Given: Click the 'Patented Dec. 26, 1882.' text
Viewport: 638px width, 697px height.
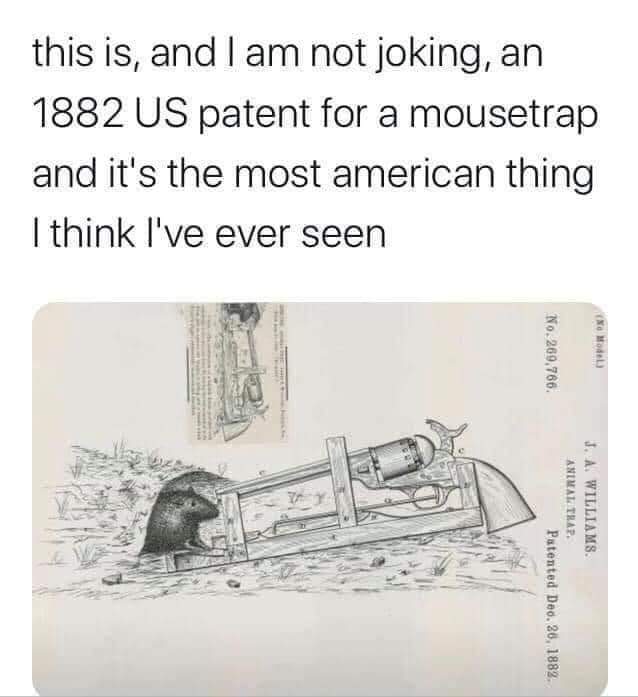Looking at the screenshot, I should [x=552, y=607].
